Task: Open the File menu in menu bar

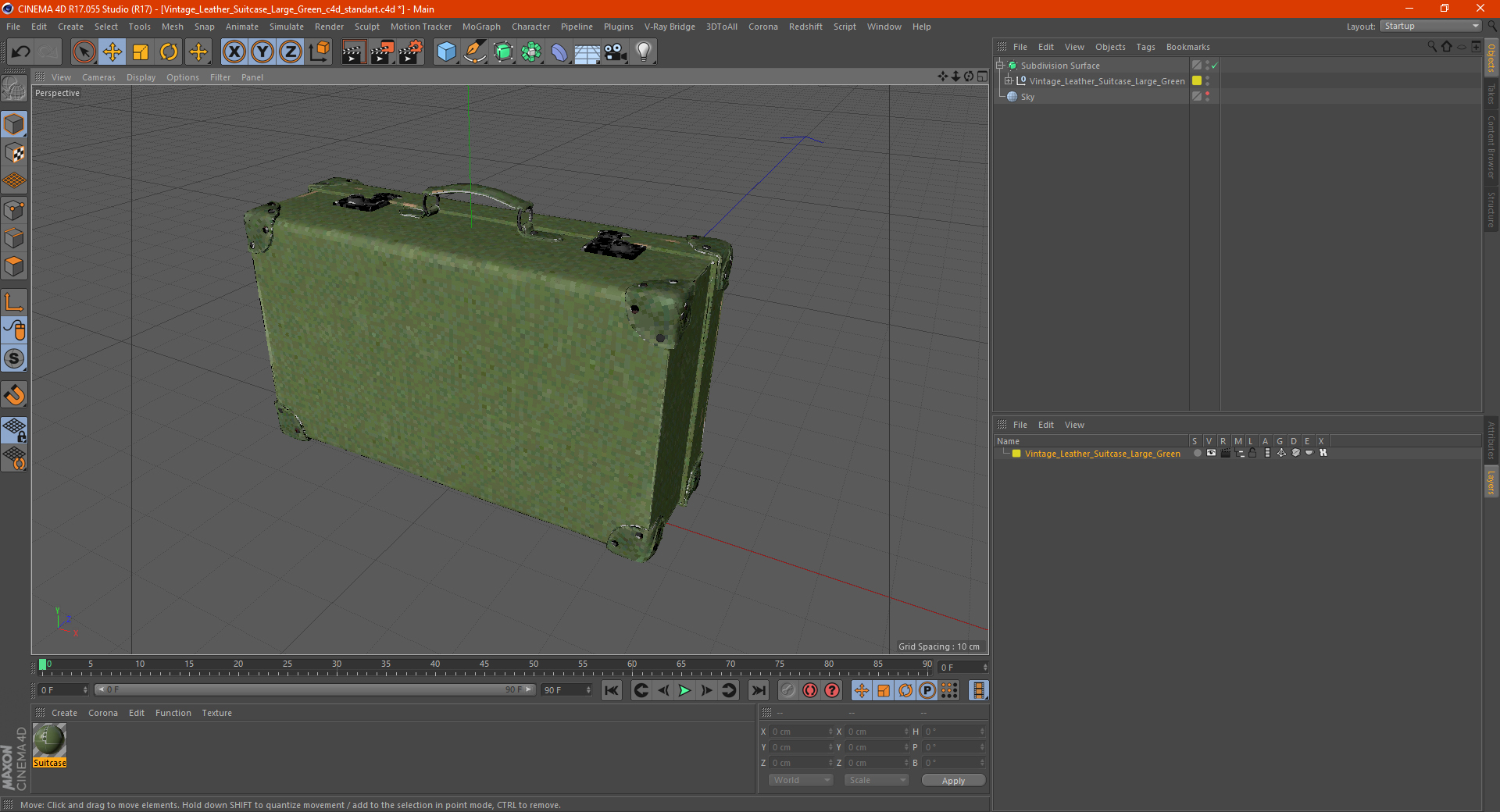Action: click(x=13, y=27)
